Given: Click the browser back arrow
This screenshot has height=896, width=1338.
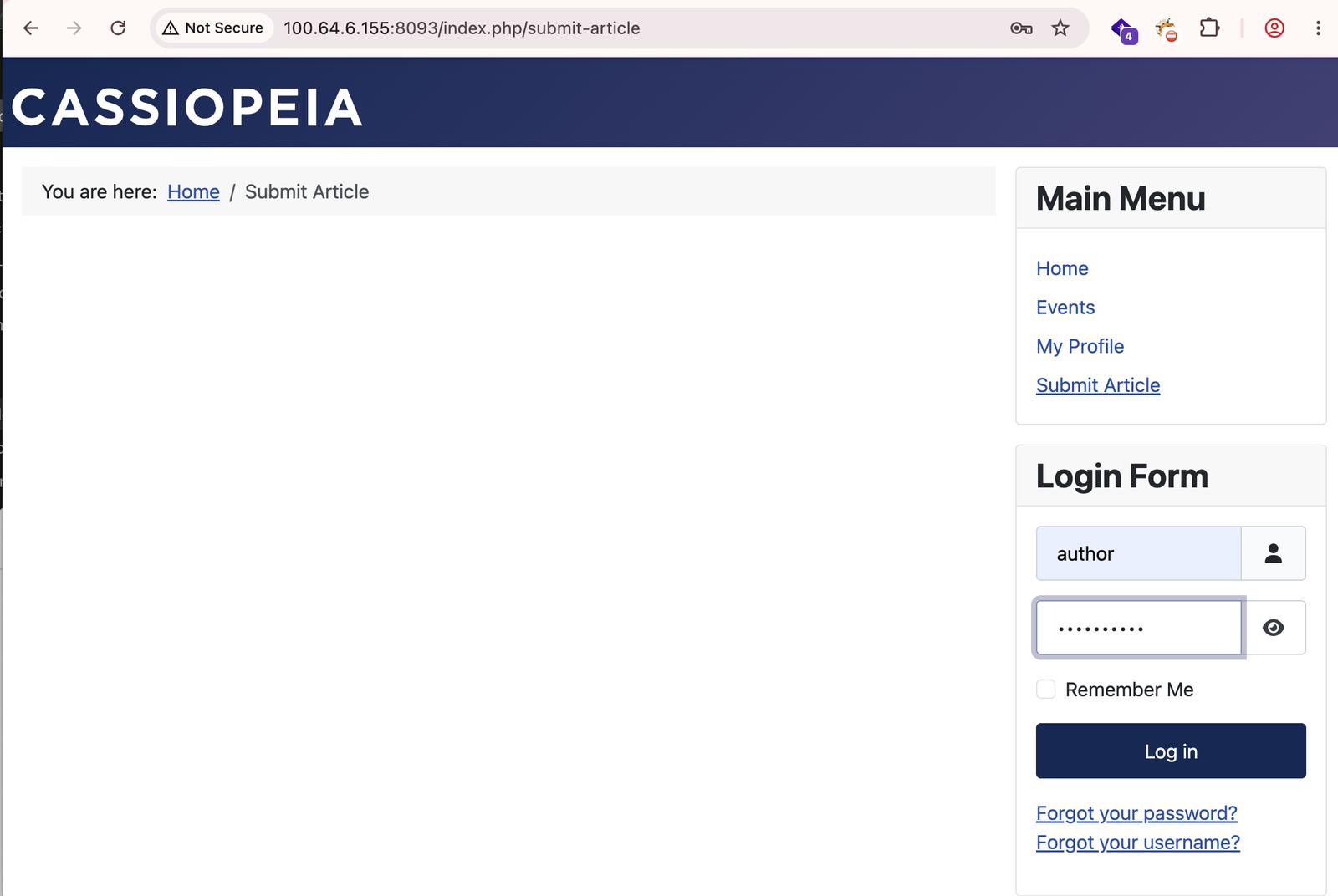Looking at the screenshot, I should coord(31,28).
